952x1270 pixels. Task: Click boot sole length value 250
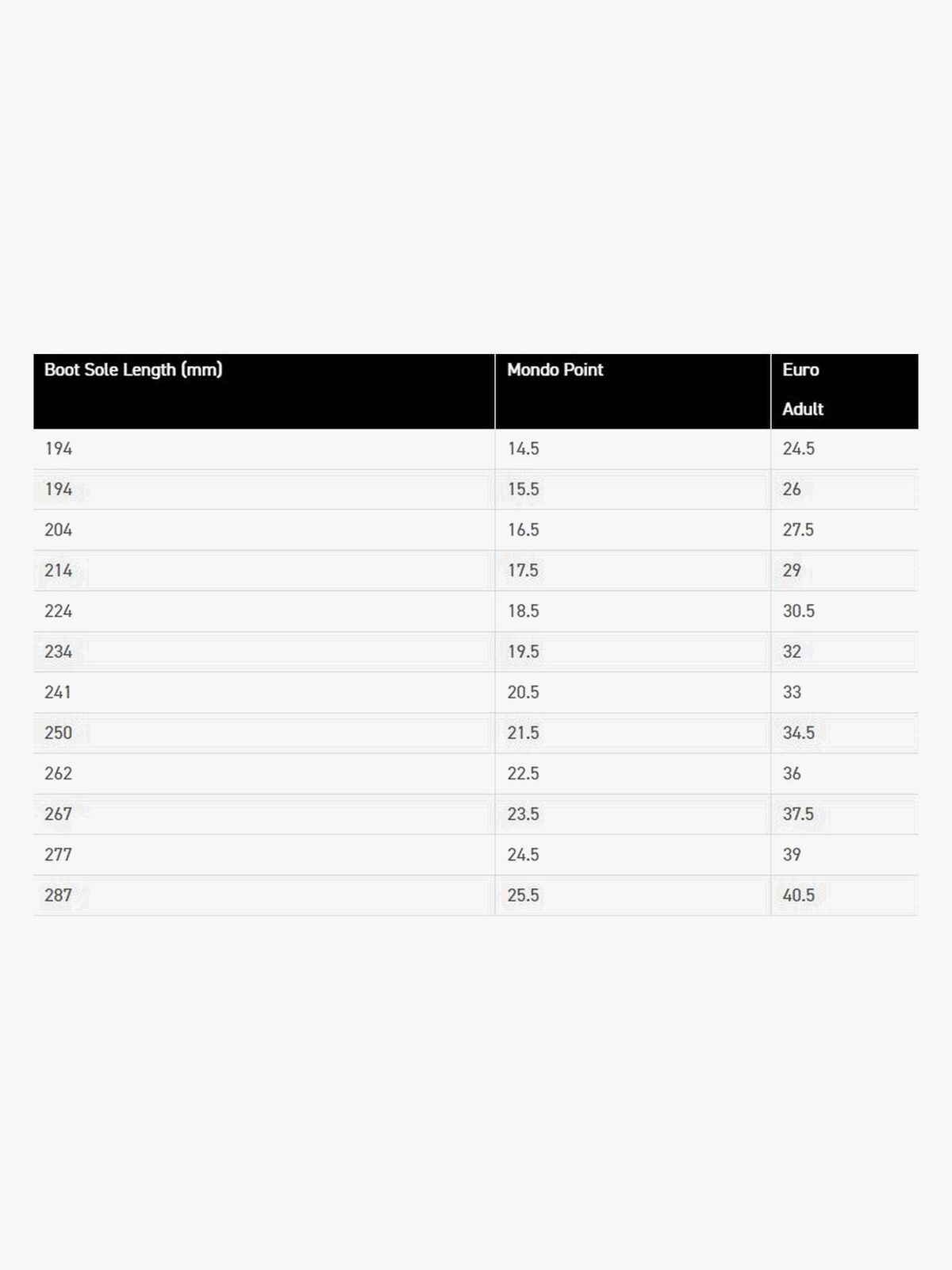[x=59, y=733]
